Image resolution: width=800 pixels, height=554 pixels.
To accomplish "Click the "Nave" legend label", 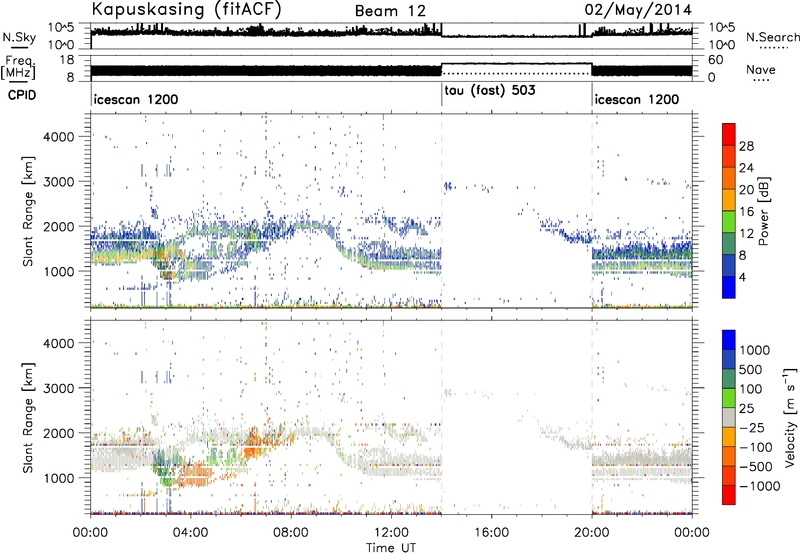I will [x=761, y=69].
